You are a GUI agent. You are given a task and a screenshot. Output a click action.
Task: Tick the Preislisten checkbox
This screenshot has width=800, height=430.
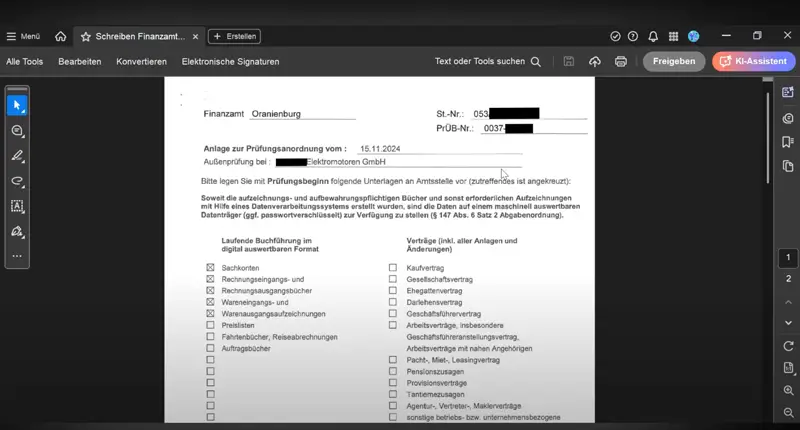(x=211, y=325)
